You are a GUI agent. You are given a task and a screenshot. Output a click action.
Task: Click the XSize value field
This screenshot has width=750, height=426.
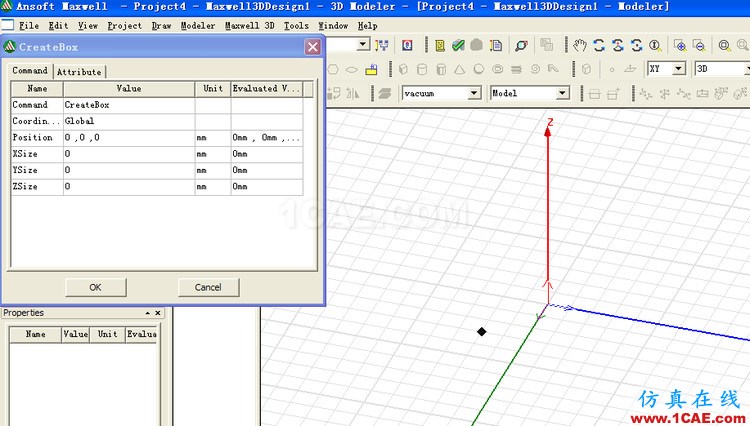[x=129, y=154]
